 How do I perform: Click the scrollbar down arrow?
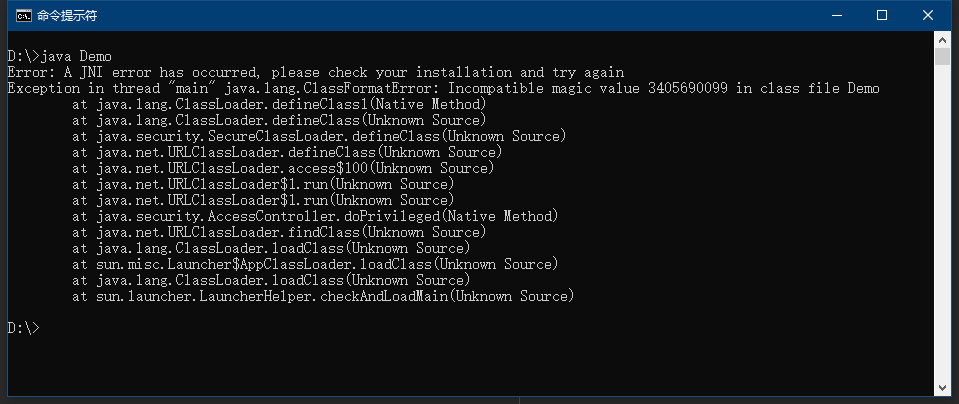(942, 389)
